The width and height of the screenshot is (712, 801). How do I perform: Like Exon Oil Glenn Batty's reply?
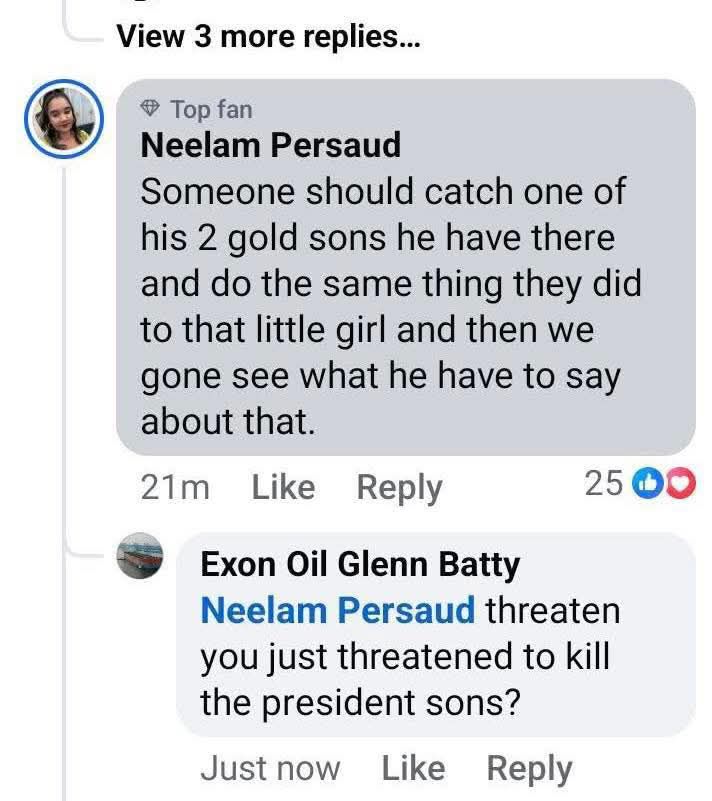pyautogui.click(x=413, y=769)
